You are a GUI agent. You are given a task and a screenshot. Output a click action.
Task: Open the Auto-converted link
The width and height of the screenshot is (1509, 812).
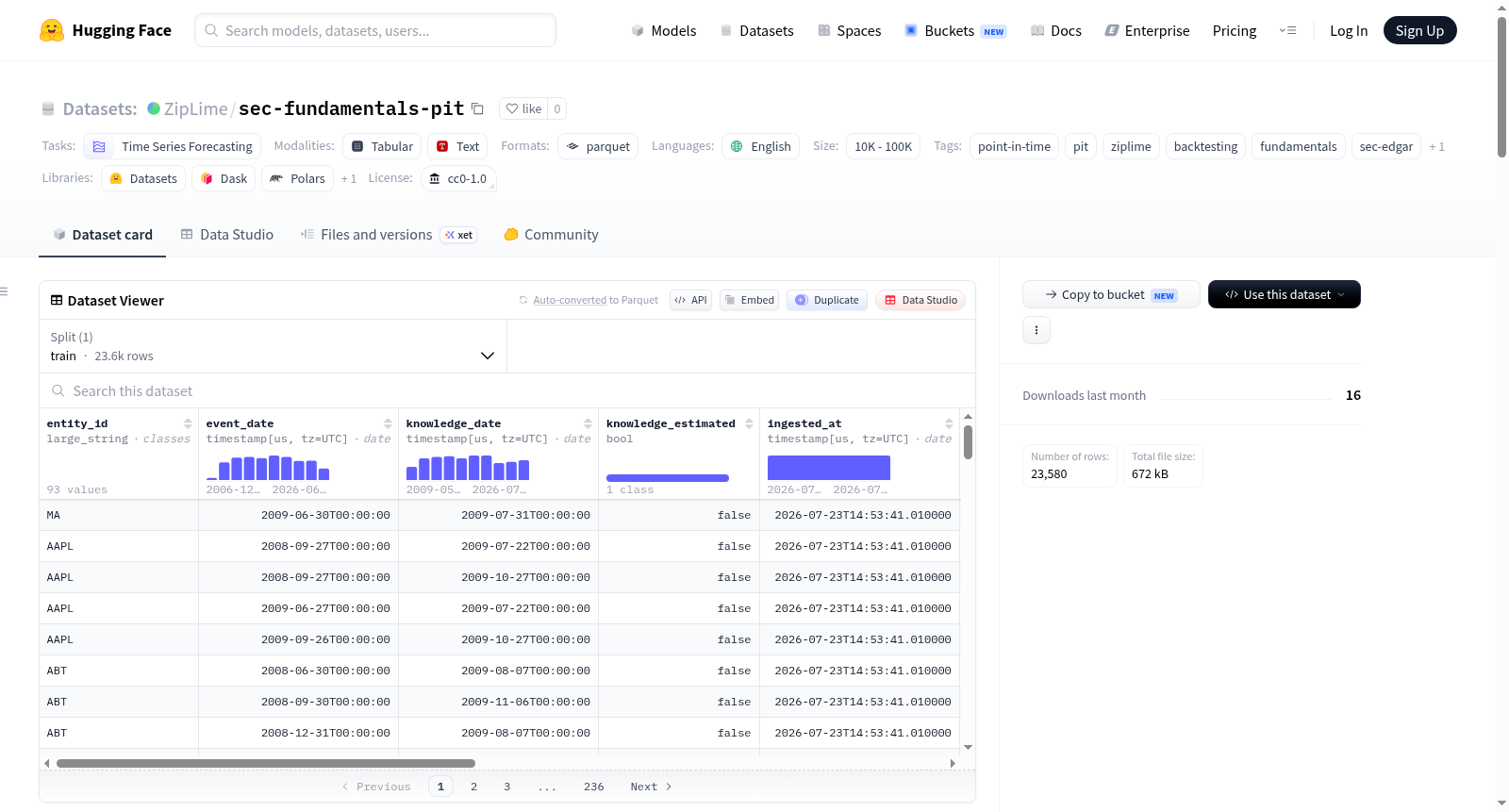coord(570,300)
